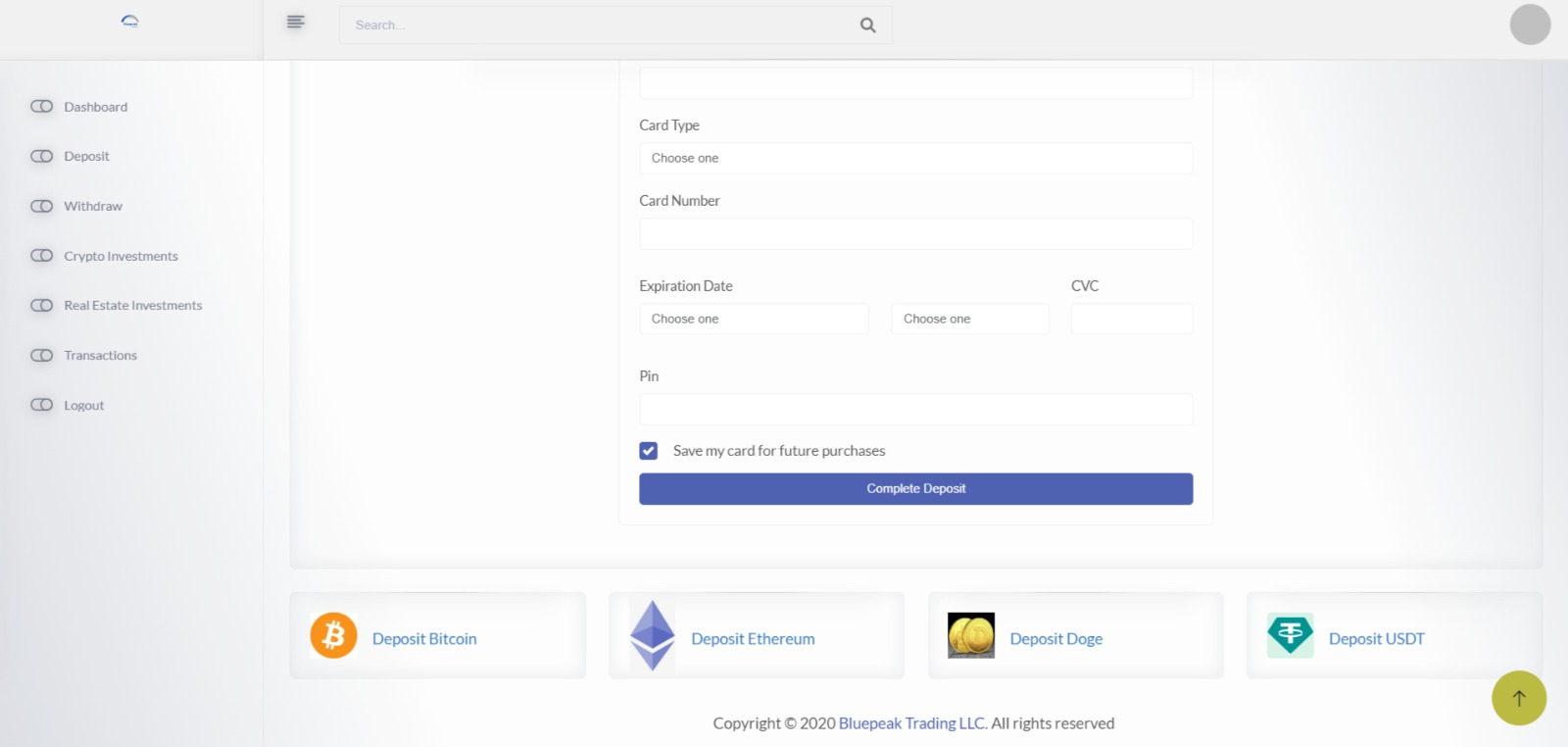Screen dimensions: 1568x747
Task: Select Withdraw from the sidebar
Action: [93, 206]
